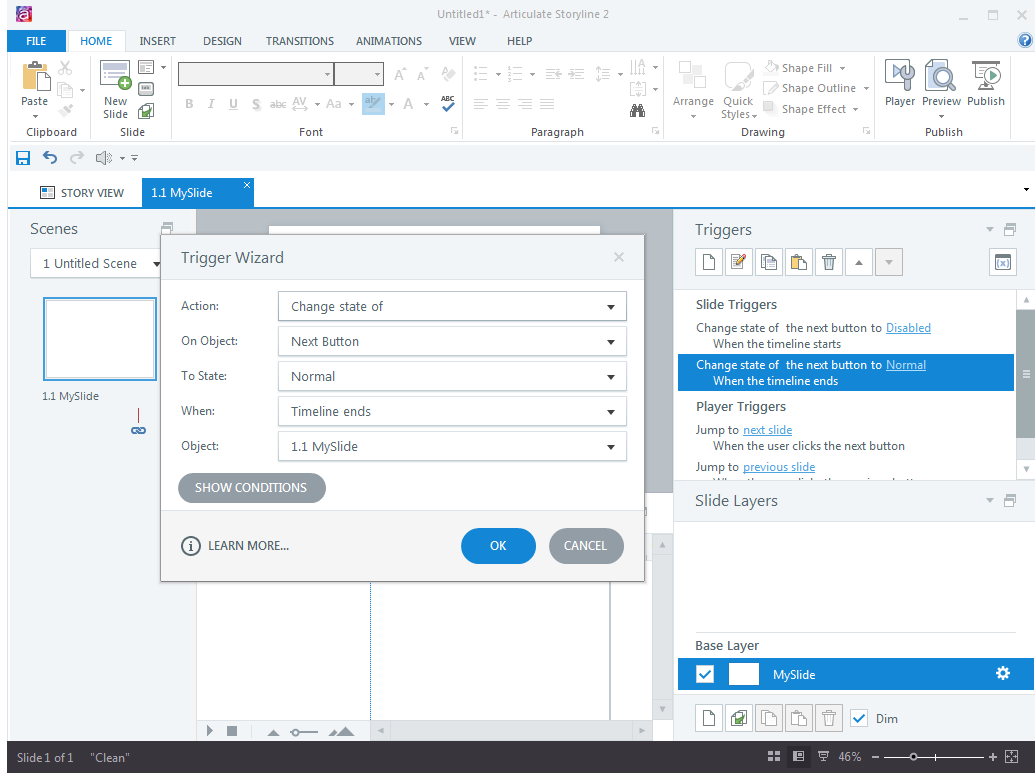
Task: Open the To State dropdown
Action: pyautogui.click(x=451, y=376)
